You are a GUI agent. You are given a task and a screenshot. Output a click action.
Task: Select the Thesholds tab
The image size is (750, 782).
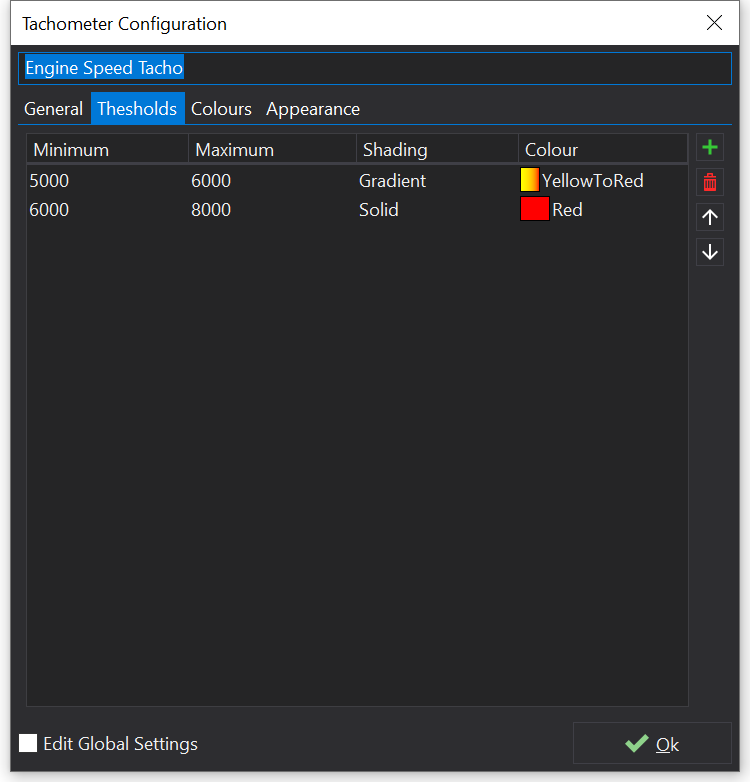137,109
